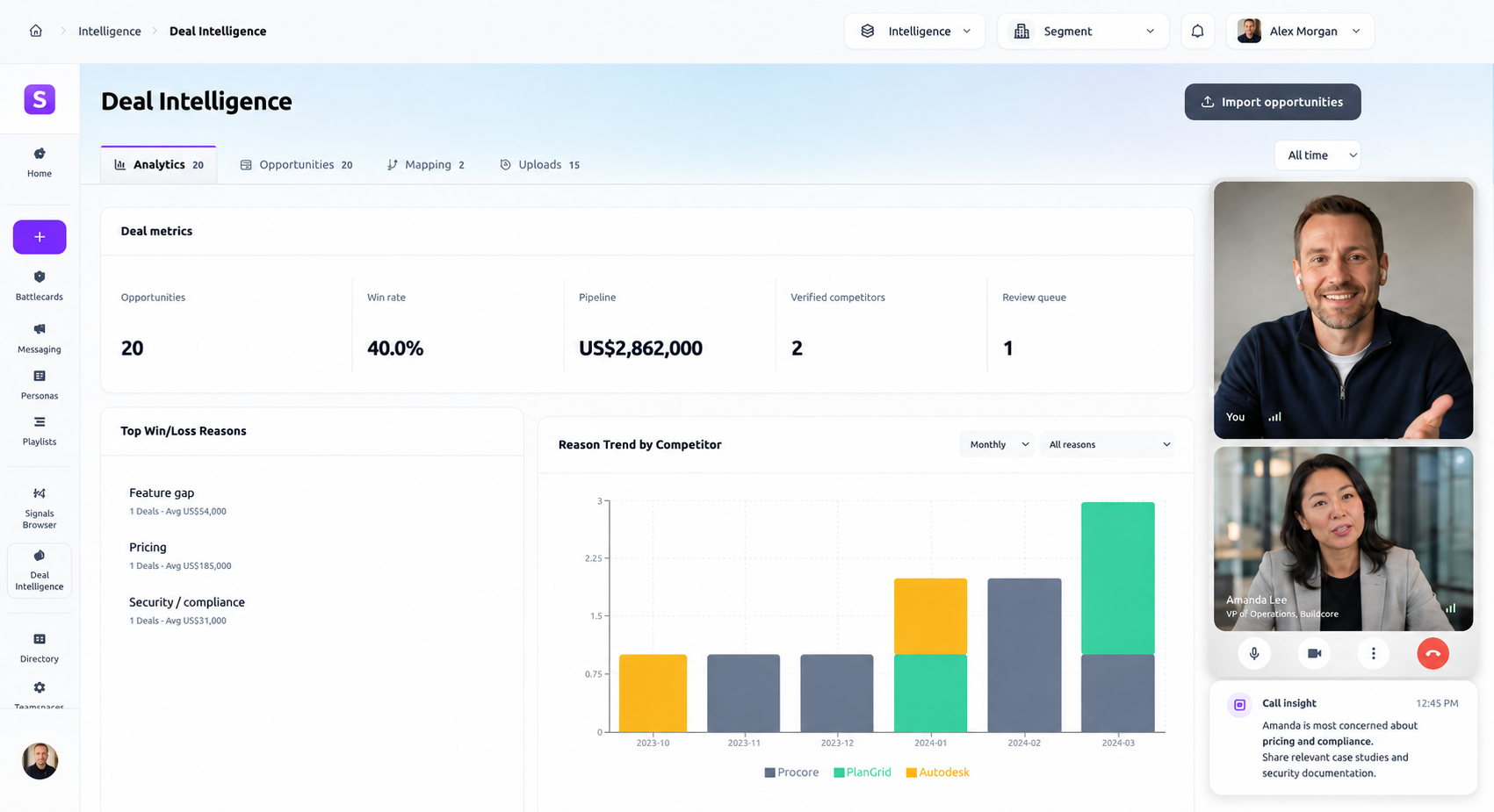Click the 2023-11 Procore bar
The height and width of the screenshot is (812, 1494).
click(x=743, y=693)
